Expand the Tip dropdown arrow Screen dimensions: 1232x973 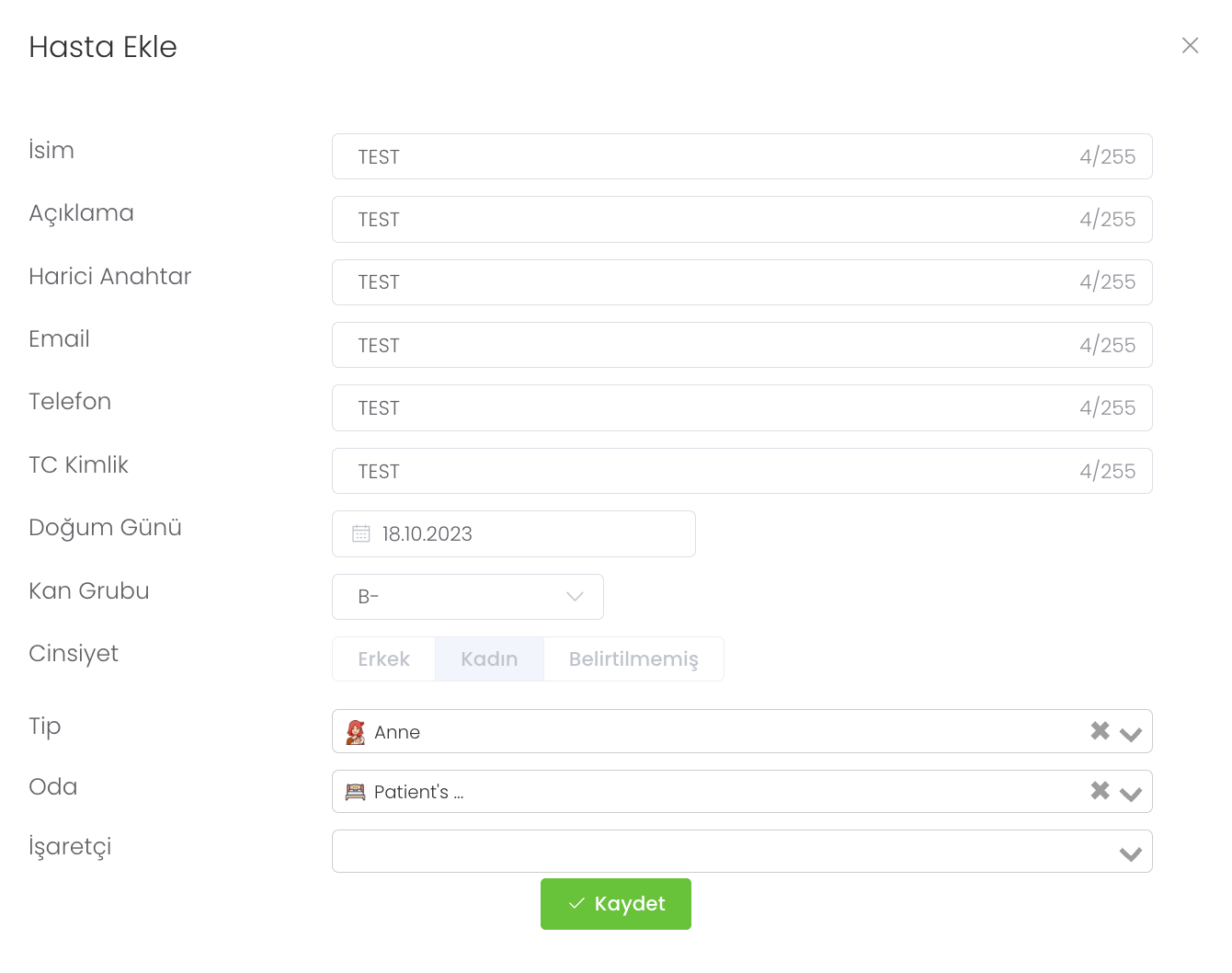tap(1131, 733)
